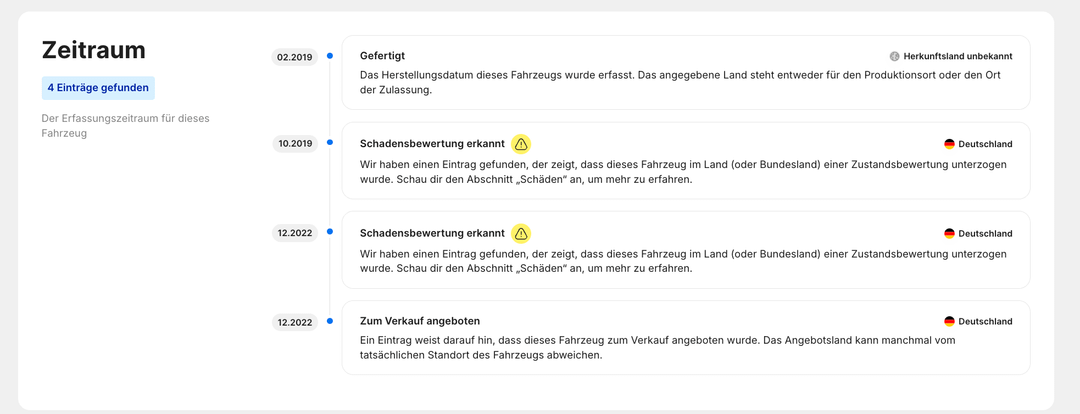The image size is (1080, 414).
Task: Click the timeline dot of the 12.2022 Schadensbewertung entry
Action: coord(330,231)
